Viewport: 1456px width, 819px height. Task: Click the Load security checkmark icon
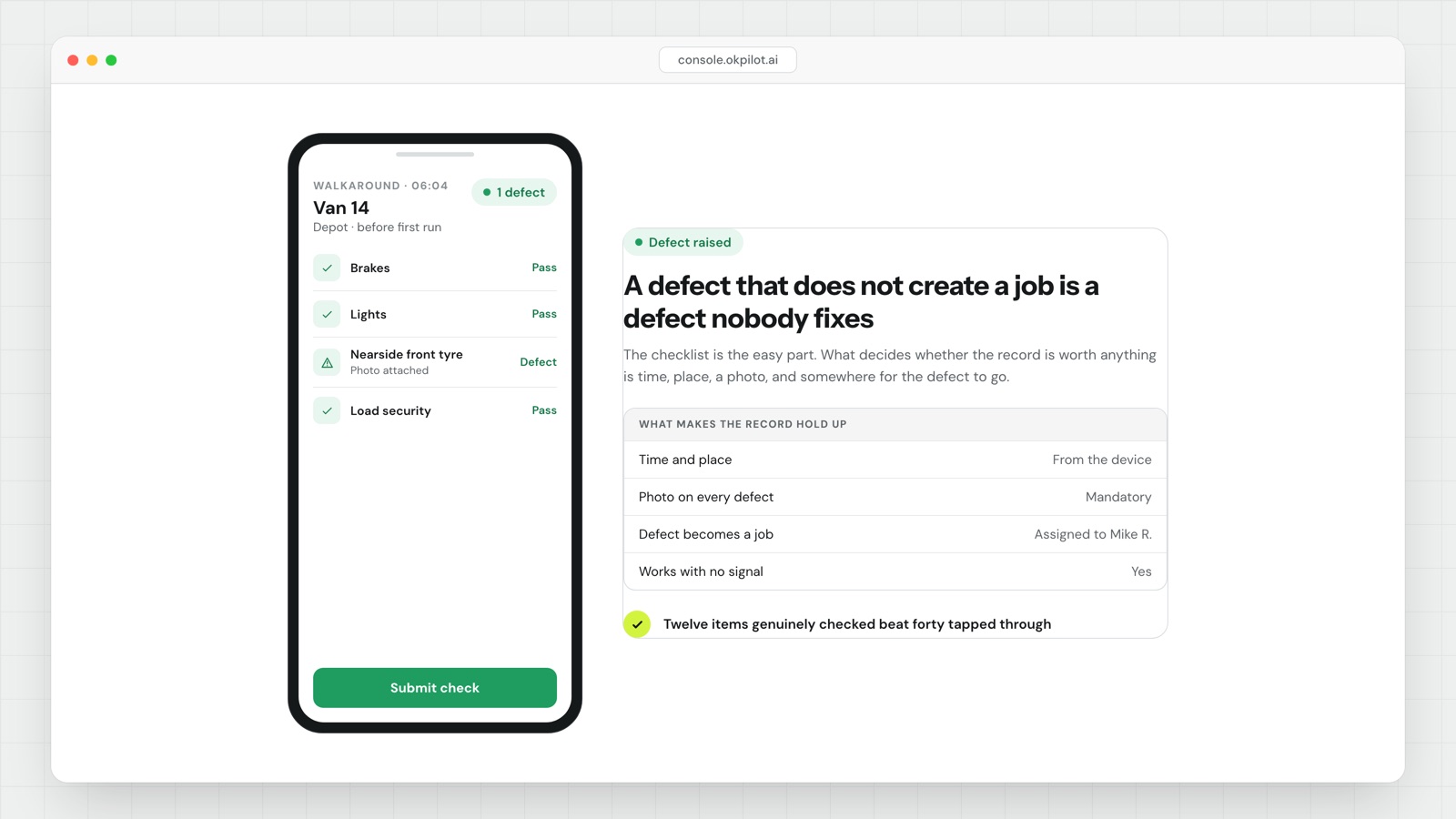[x=327, y=410]
